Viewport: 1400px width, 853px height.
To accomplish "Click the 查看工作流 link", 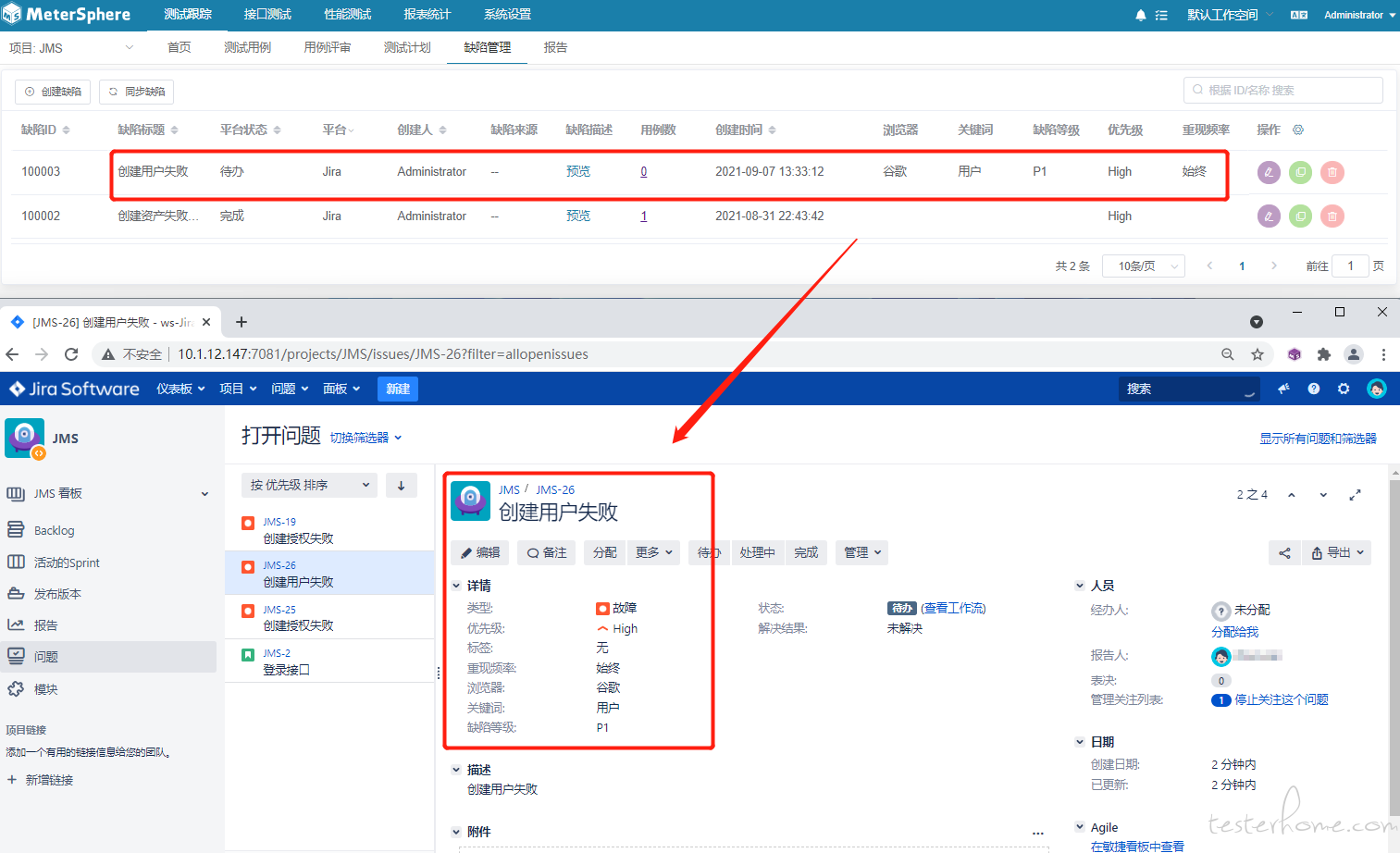I will [953, 608].
